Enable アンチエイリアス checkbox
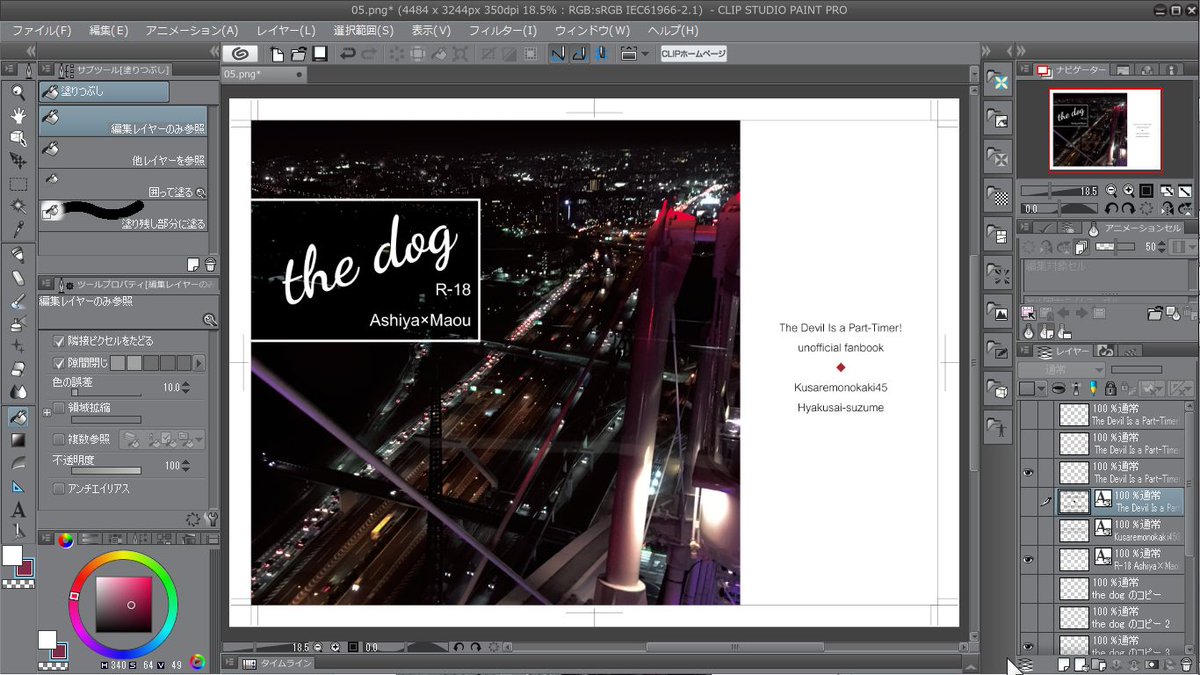 [x=58, y=489]
